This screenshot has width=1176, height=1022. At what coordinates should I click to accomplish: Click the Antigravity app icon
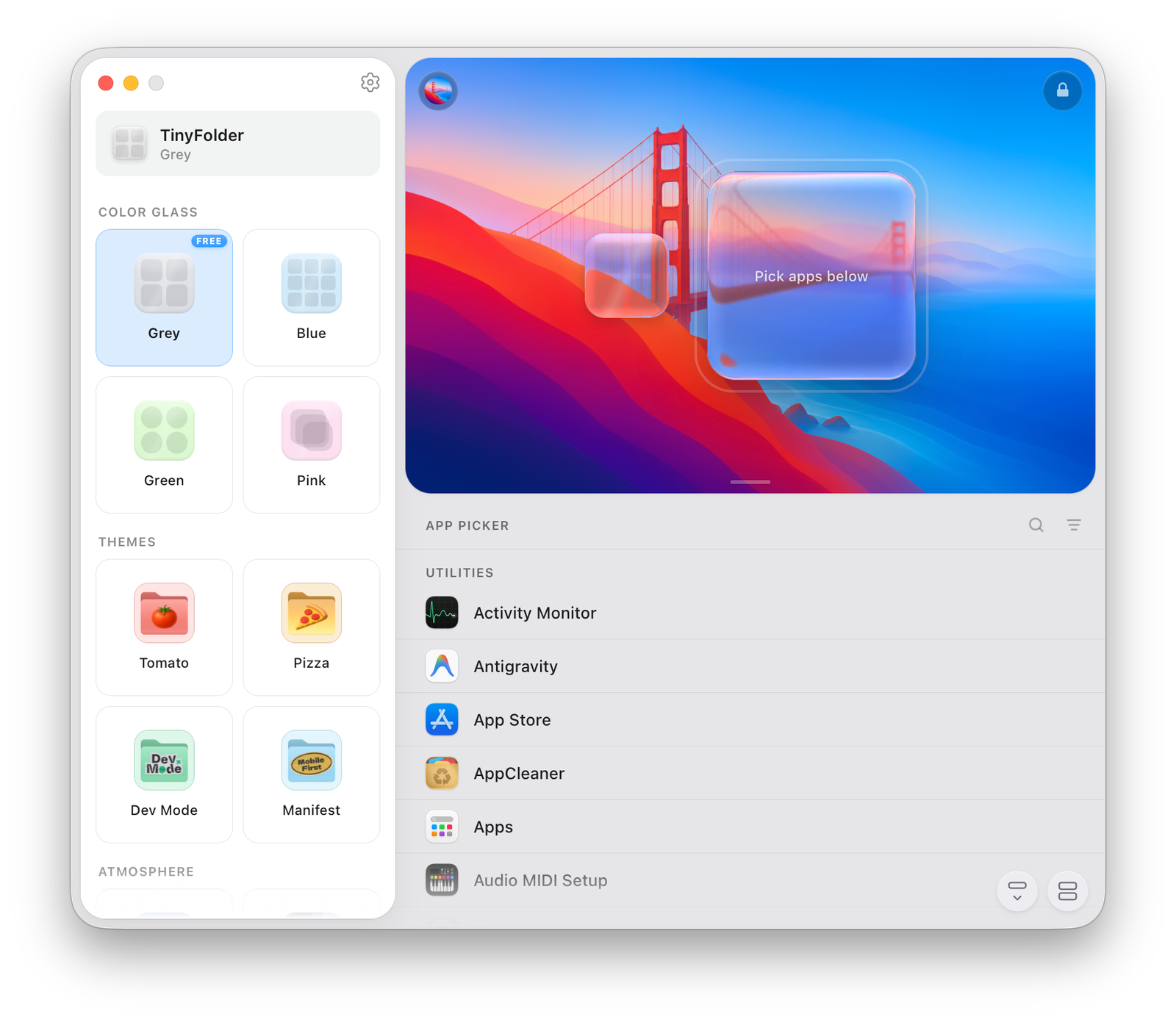[x=442, y=666]
